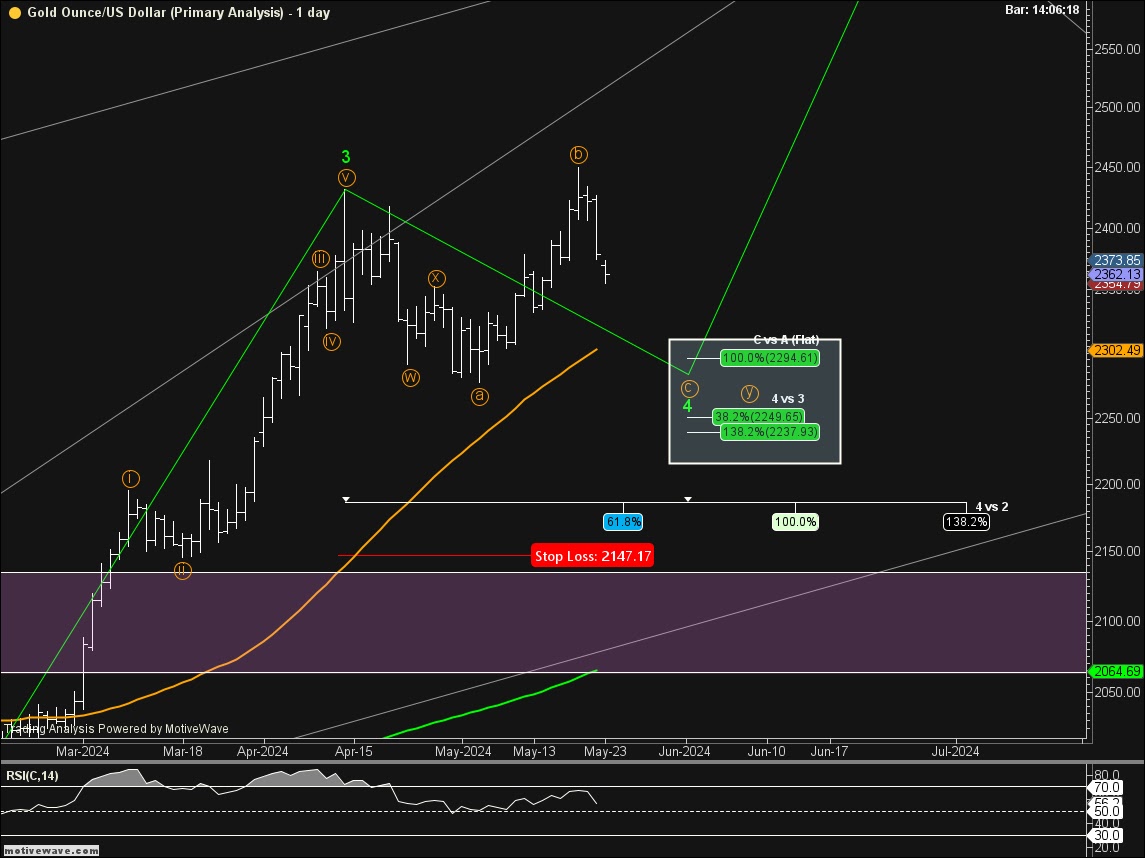Click the red Stop Loss: 2147.17 label
Image resolution: width=1145 pixels, height=858 pixels.
click(592, 556)
